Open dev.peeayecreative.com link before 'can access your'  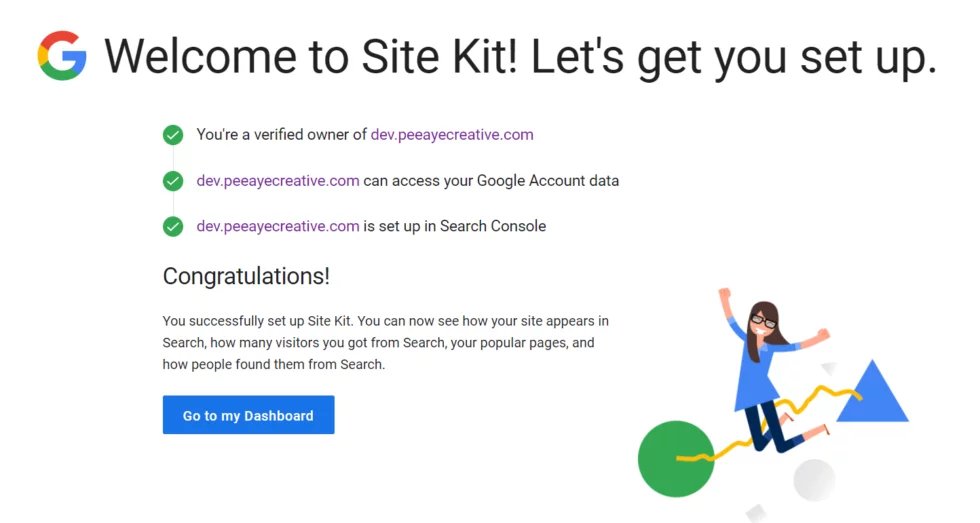[278, 181]
